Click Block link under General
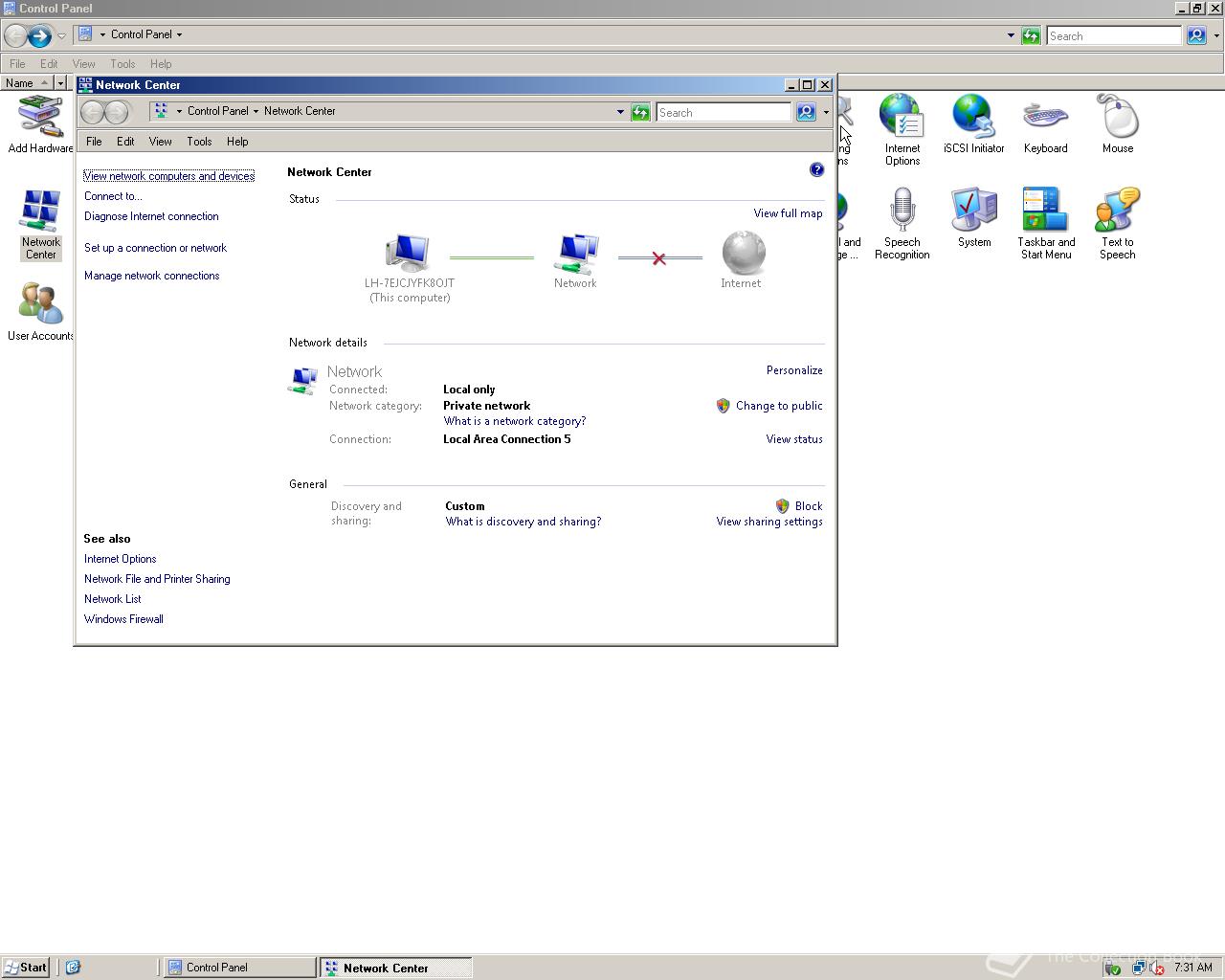The image size is (1225, 980). tap(809, 506)
